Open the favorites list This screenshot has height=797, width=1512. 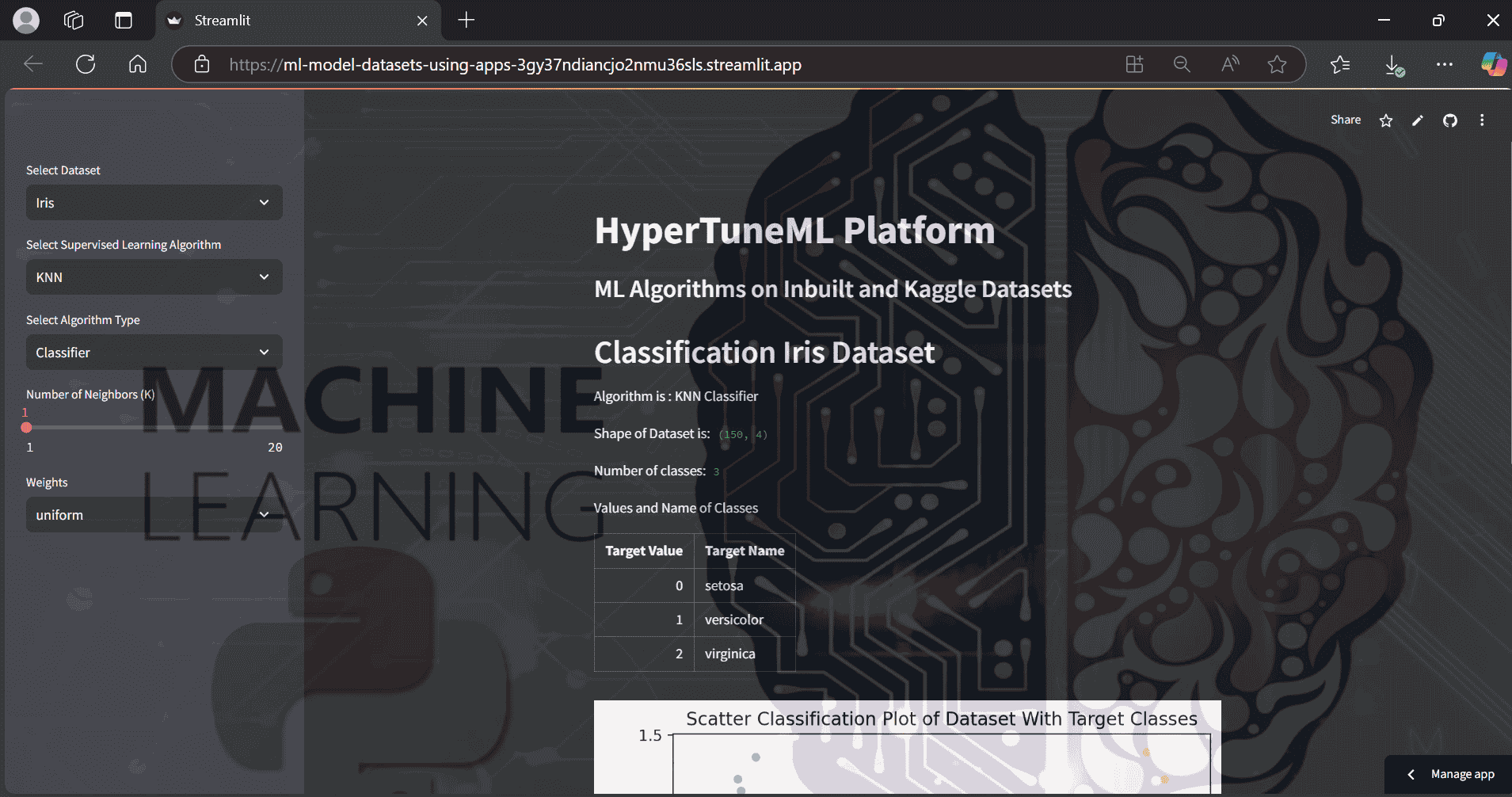click(1340, 64)
